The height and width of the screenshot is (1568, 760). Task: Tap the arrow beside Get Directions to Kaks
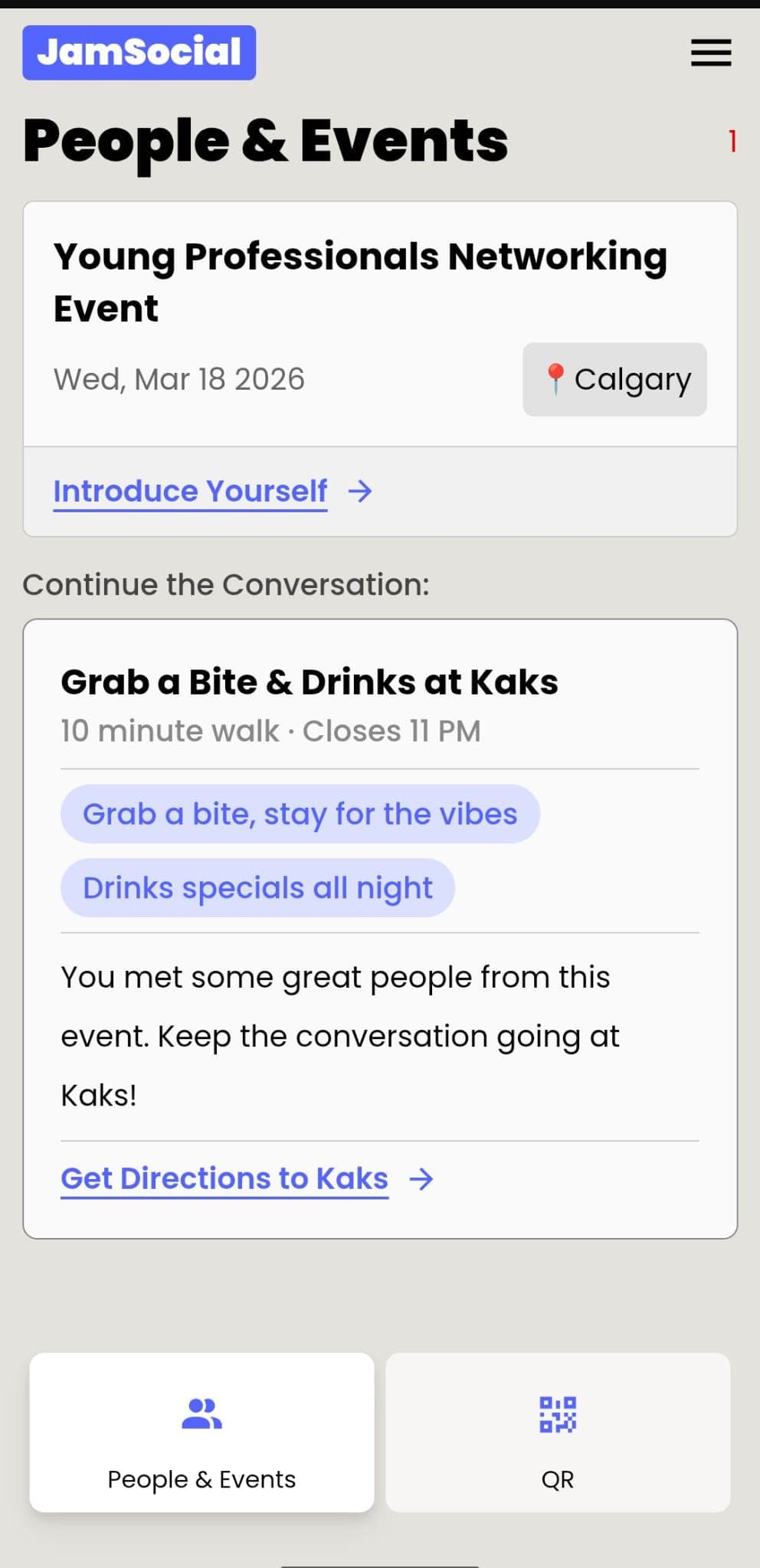coord(421,1179)
